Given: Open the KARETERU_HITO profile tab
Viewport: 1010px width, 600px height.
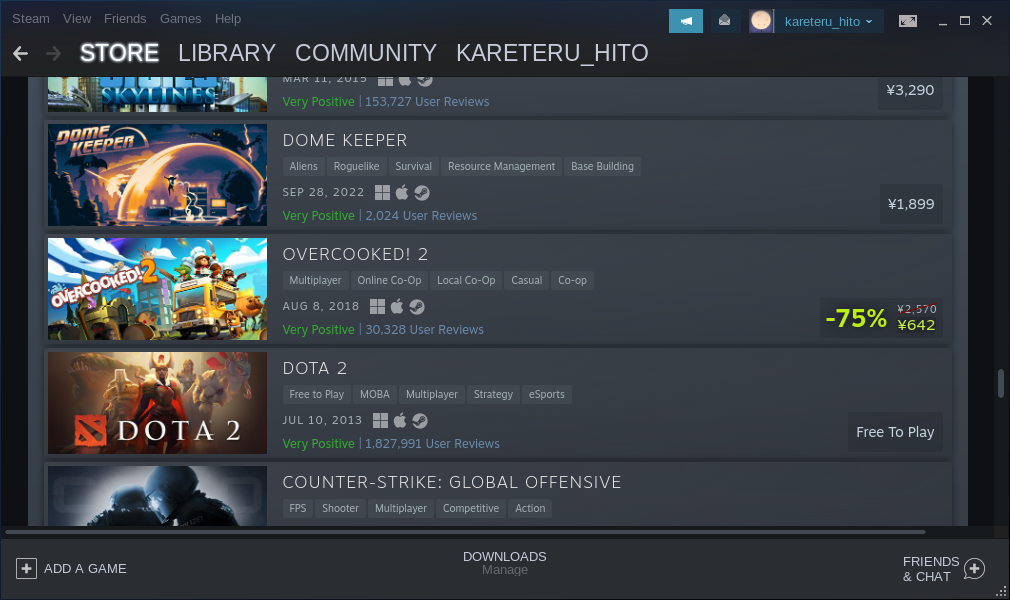Looking at the screenshot, I should 552,53.
